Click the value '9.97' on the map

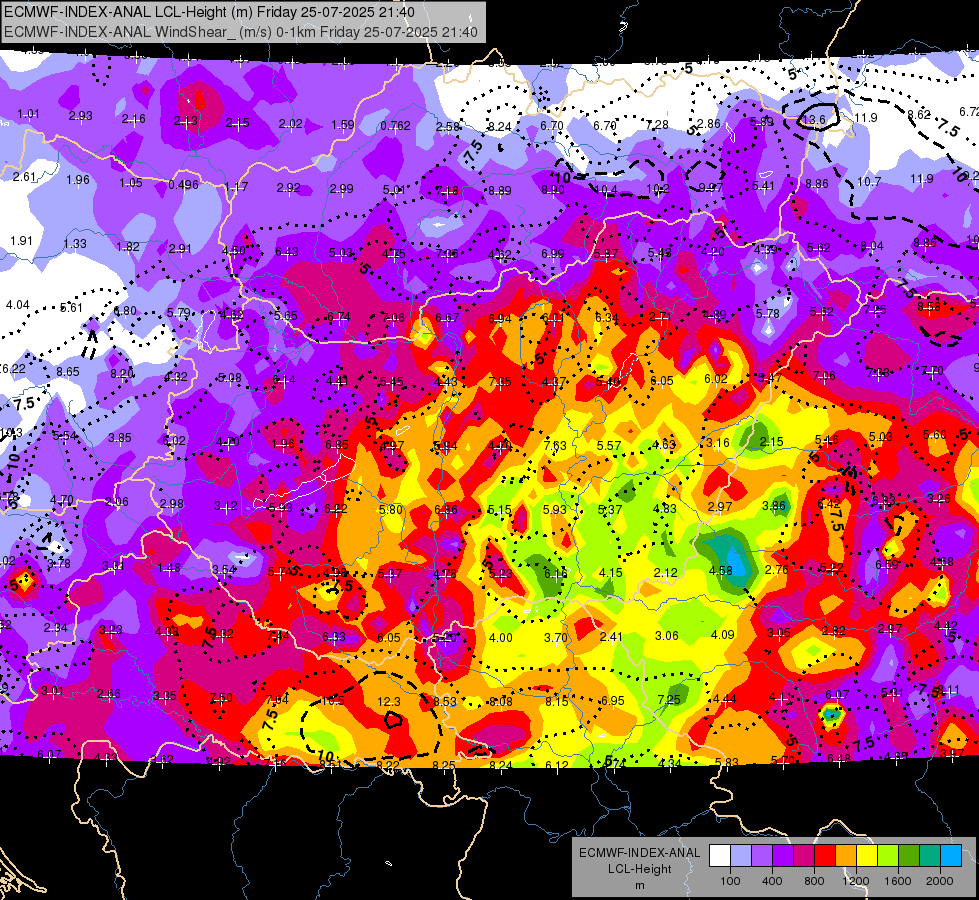pyautogui.click(x=711, y=187)
